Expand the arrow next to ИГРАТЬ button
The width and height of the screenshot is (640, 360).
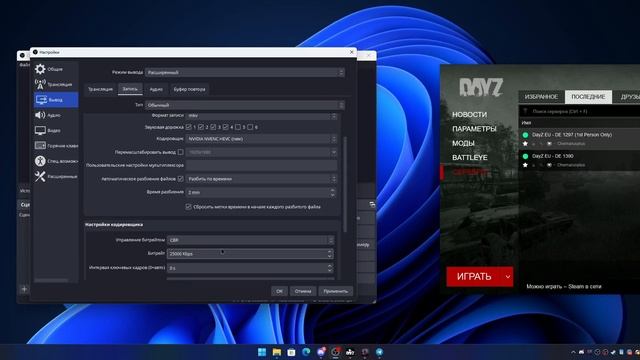[508, 277]
